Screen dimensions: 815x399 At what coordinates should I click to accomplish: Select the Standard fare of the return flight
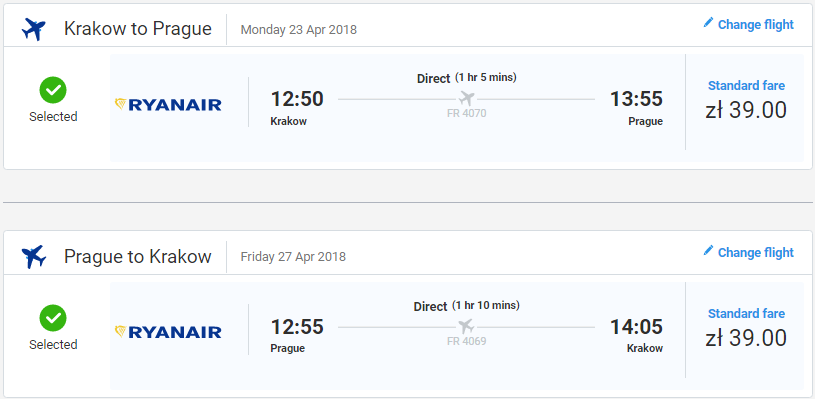[746, 330]
